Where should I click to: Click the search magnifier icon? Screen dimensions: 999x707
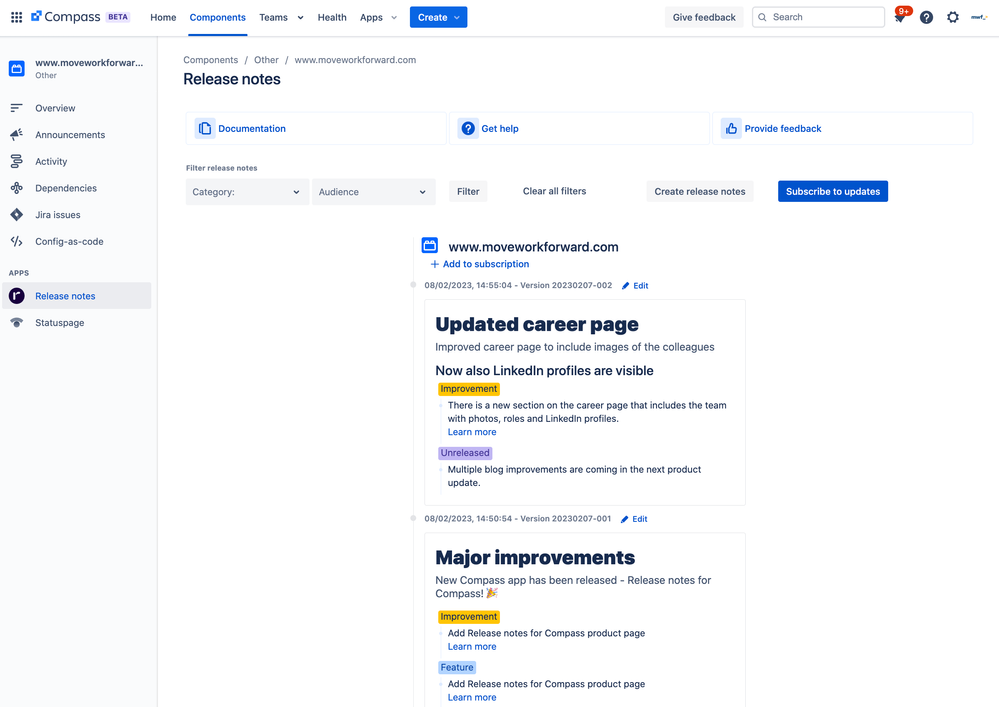point(762,17)
